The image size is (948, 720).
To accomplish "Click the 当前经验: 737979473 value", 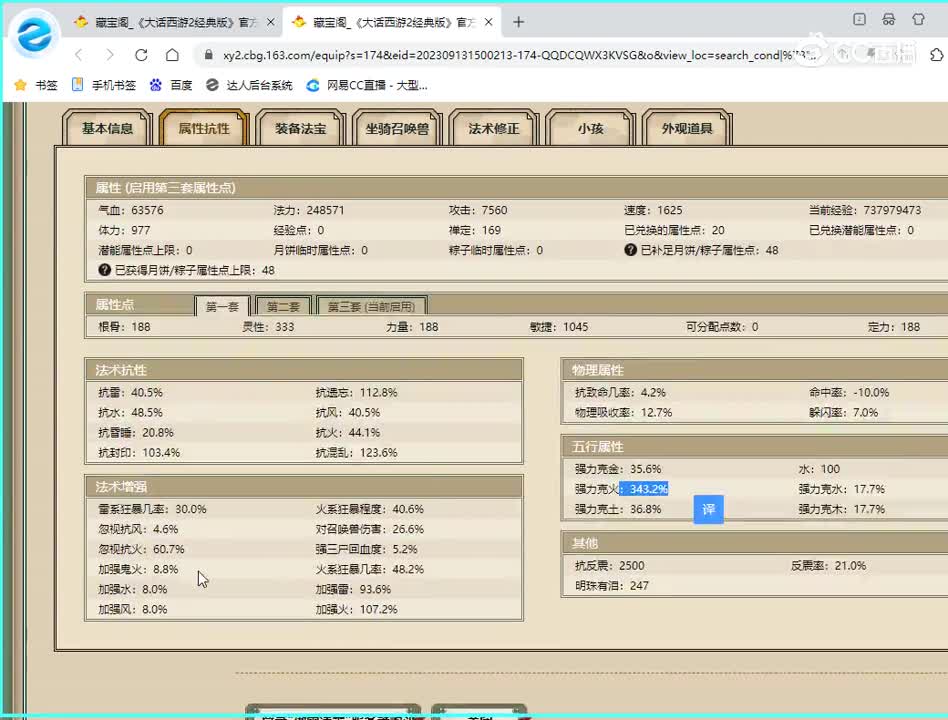I will pyautogui.click(x=865, y=210).
